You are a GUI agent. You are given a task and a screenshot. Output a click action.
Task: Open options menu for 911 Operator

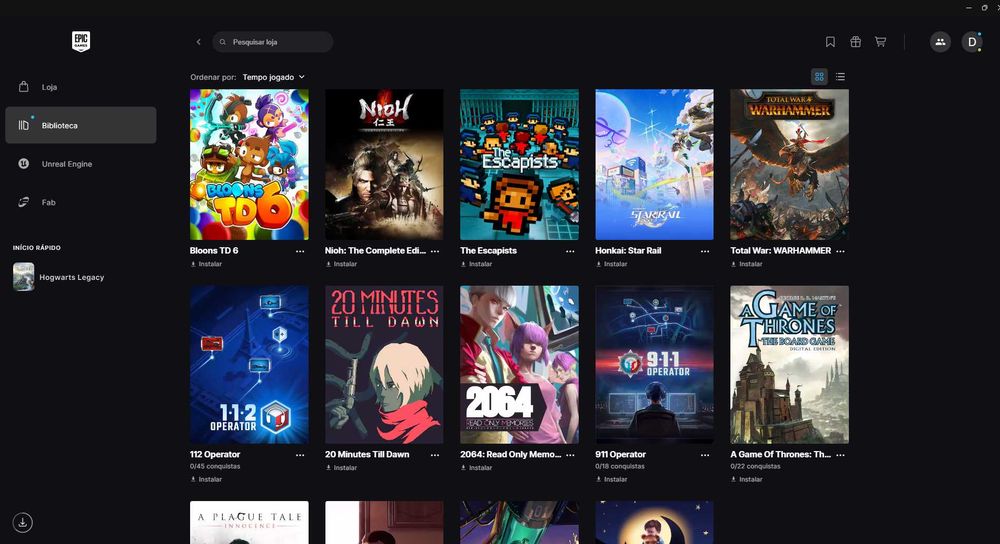pos(705,455)
